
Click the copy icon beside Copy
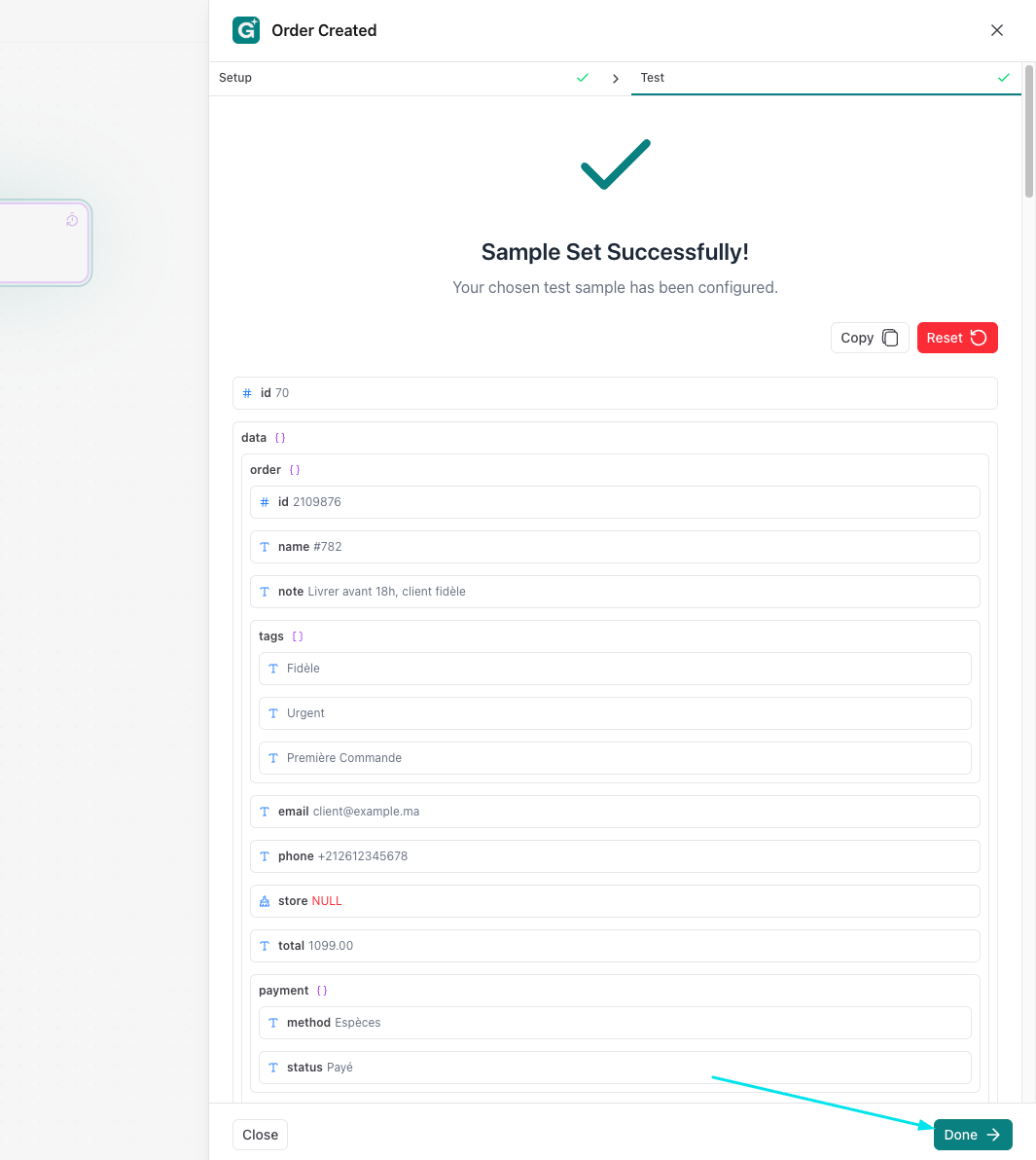(890, 338)
